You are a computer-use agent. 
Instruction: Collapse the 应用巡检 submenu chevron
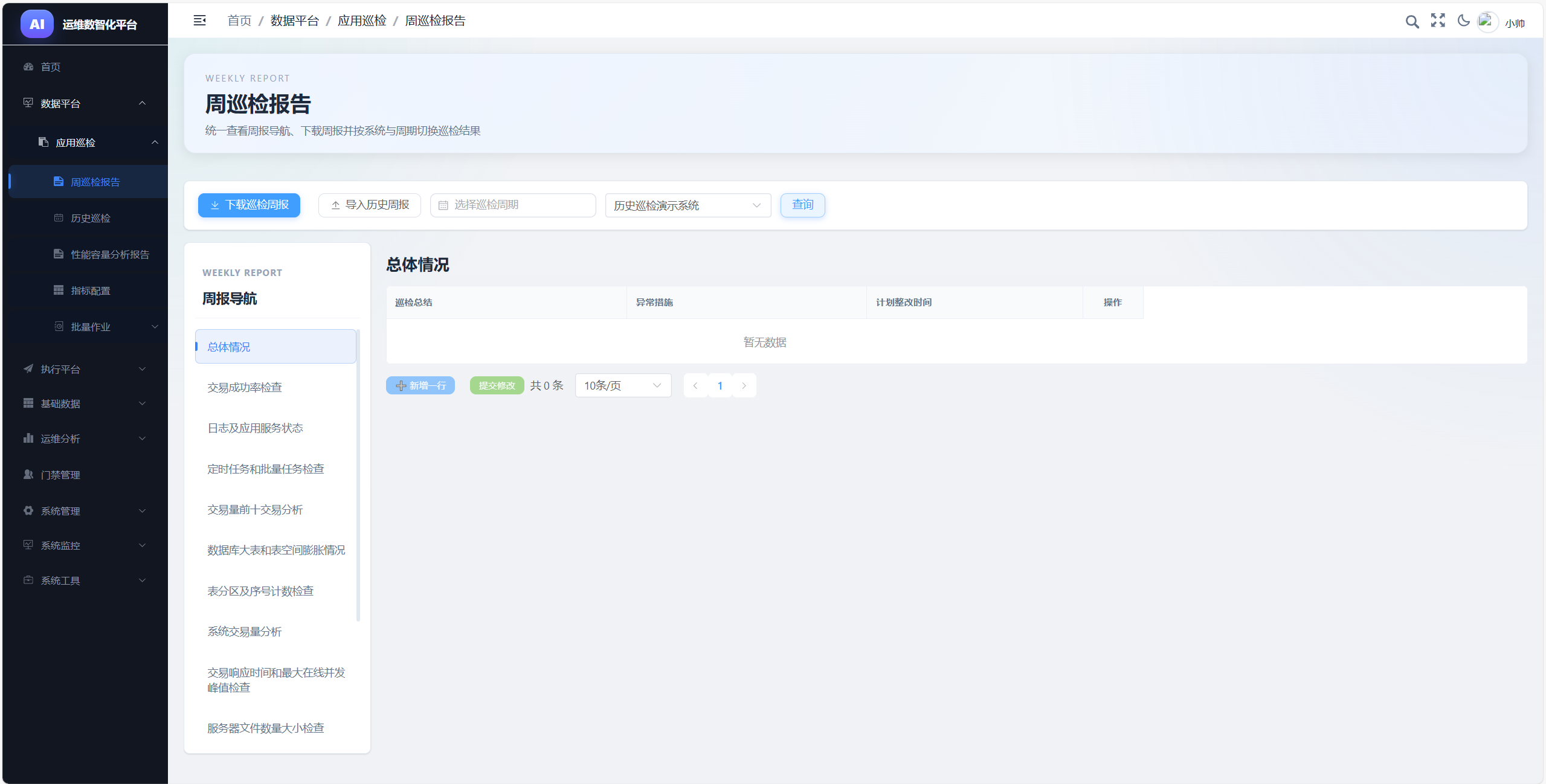155,143
